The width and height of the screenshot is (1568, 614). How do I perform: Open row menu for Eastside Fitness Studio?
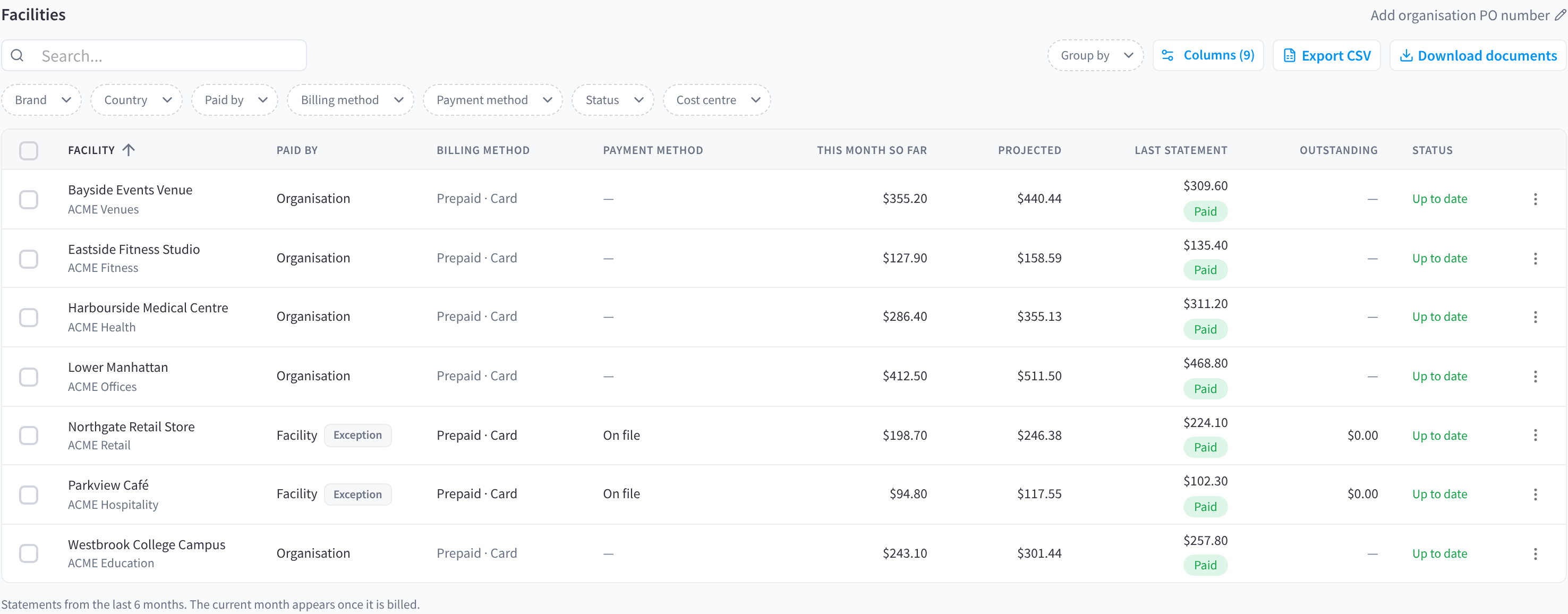point(1535,259)
